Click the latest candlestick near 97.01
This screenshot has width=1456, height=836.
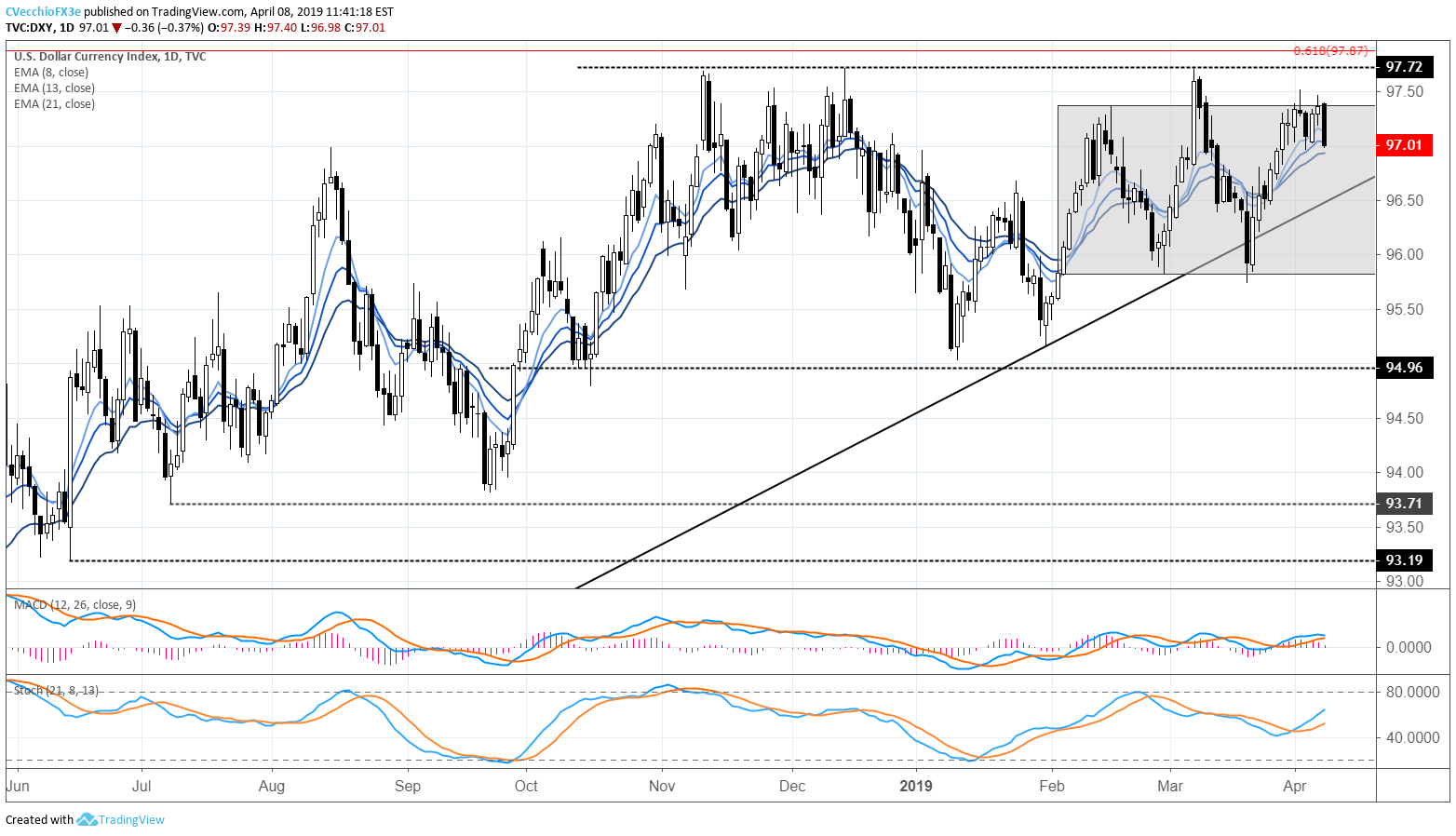click(1324, 124)
